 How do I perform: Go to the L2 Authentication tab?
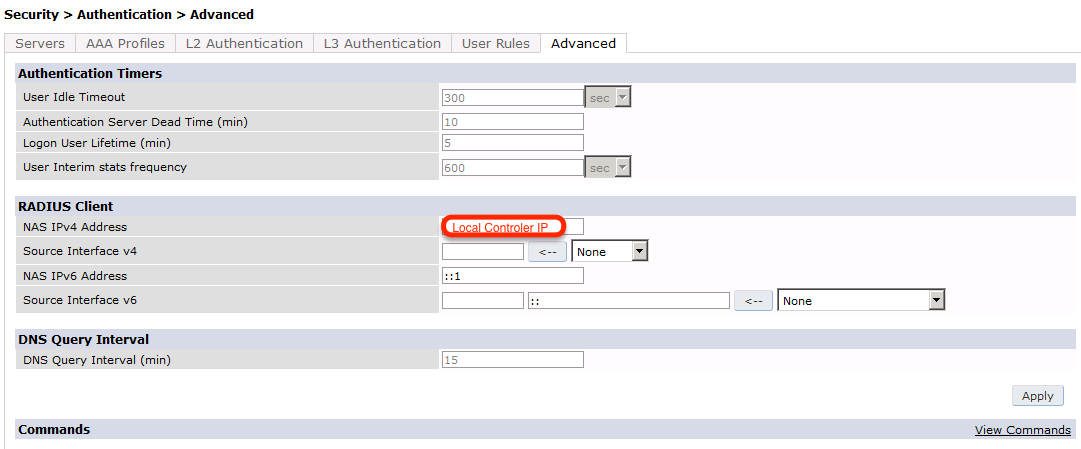(x=244, y=43)
